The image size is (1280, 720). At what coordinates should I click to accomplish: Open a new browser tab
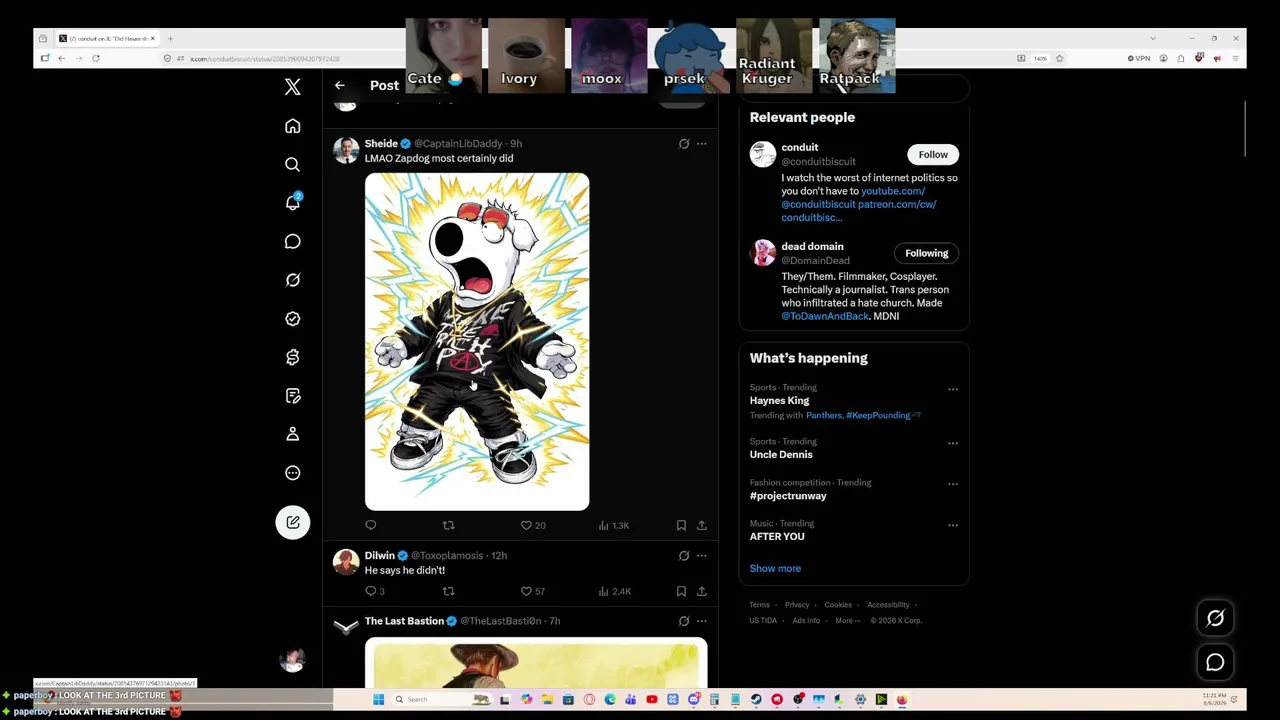pyautogui.click(x=171, y=38)
